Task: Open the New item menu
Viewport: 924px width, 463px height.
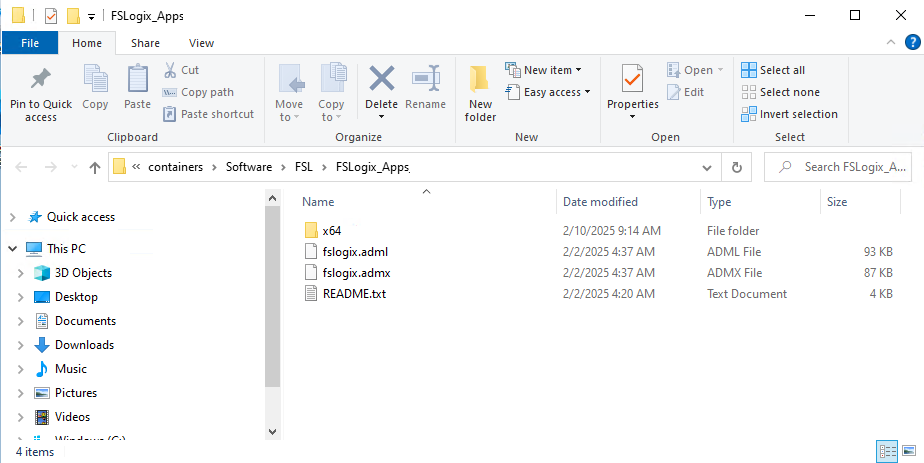Action: [x=543, y=70]
